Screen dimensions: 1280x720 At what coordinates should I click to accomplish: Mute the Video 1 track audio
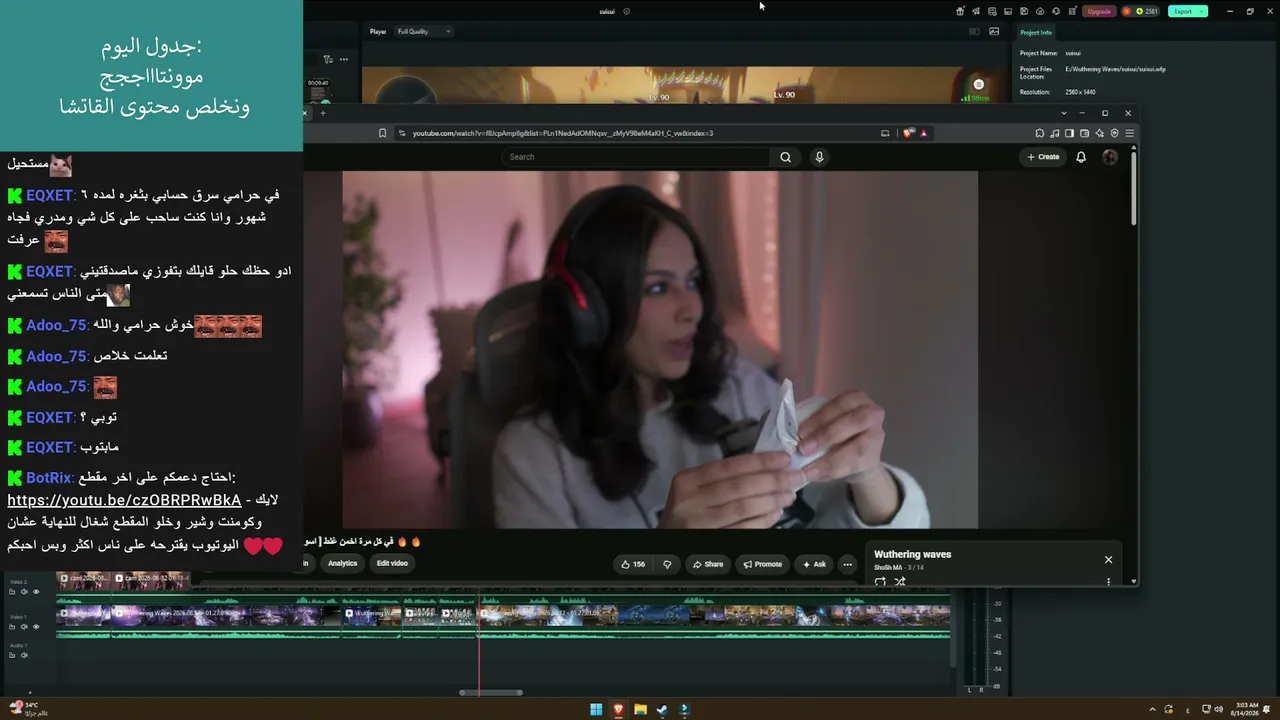click(x=24, y=627)
